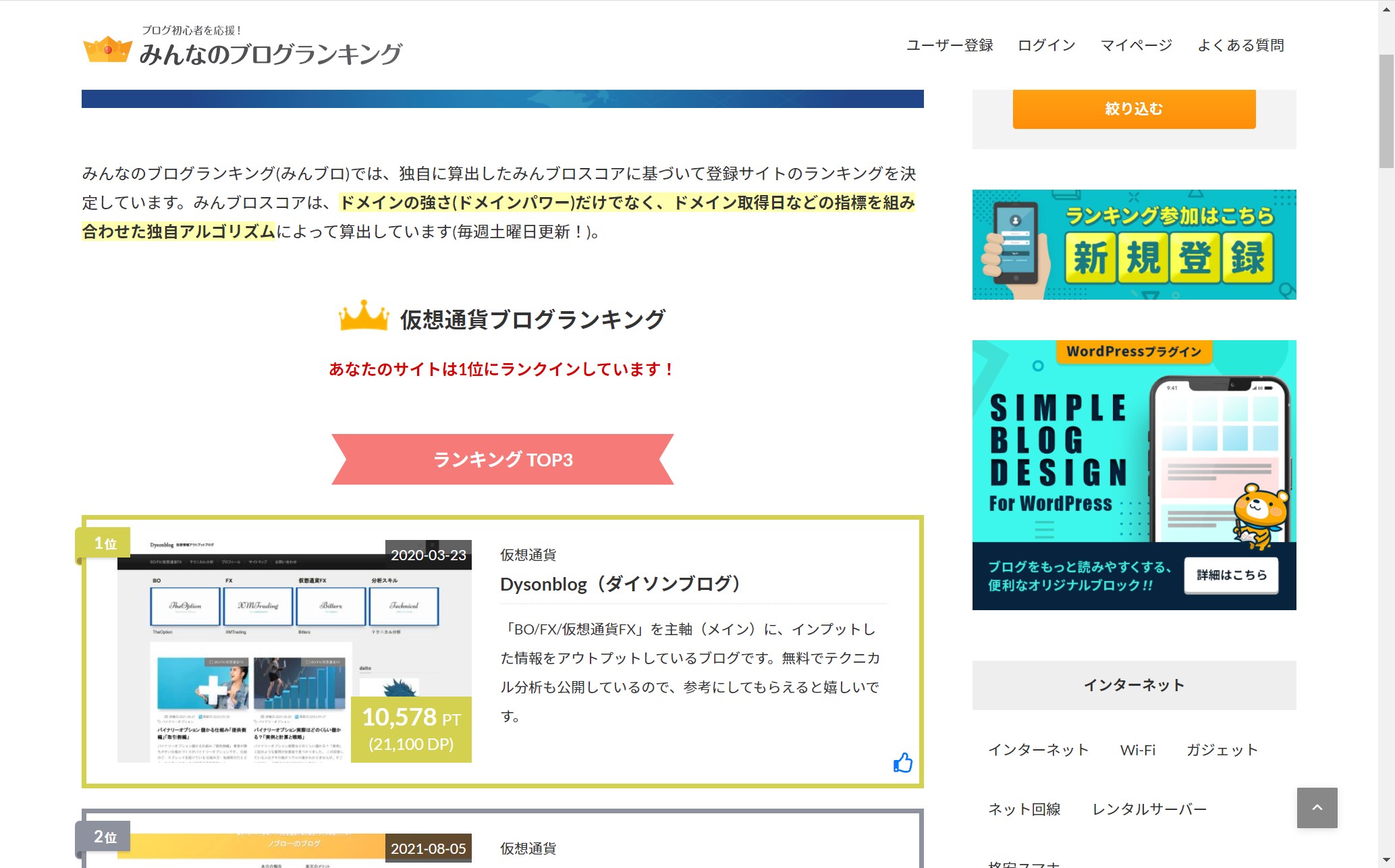Select ガジェット category link
The width and height of the screenshot is (1395, 868).
1222,750
